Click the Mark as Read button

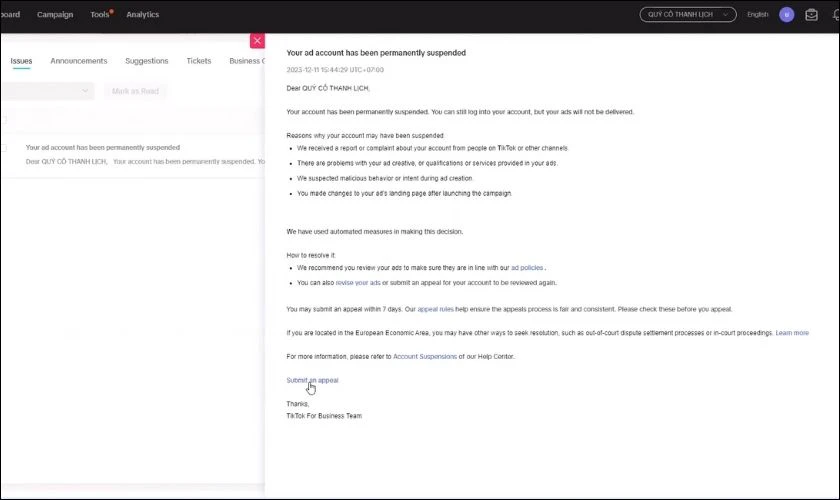point(135,91)
